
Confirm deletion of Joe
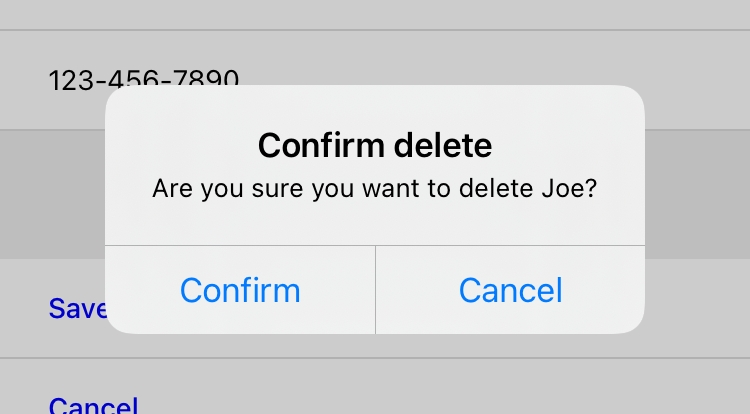[x=240, y=290]
